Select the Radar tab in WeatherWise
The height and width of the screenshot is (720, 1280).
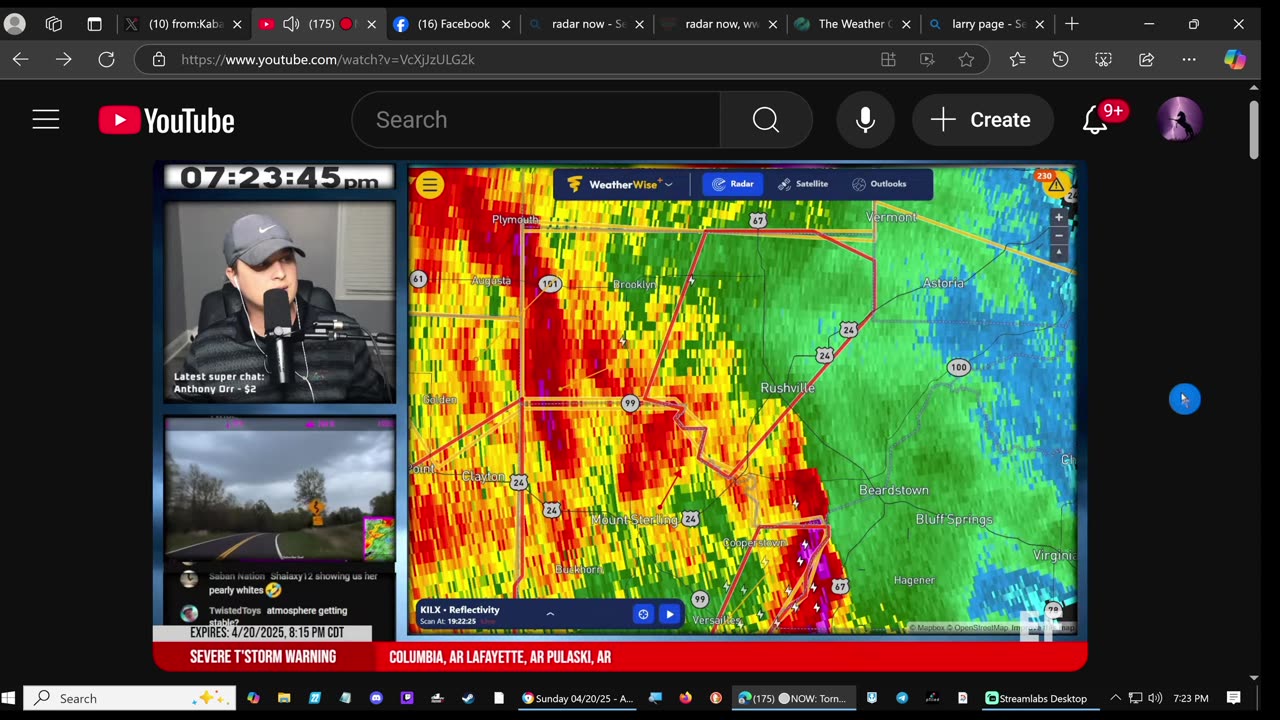[x=733, y=184]
